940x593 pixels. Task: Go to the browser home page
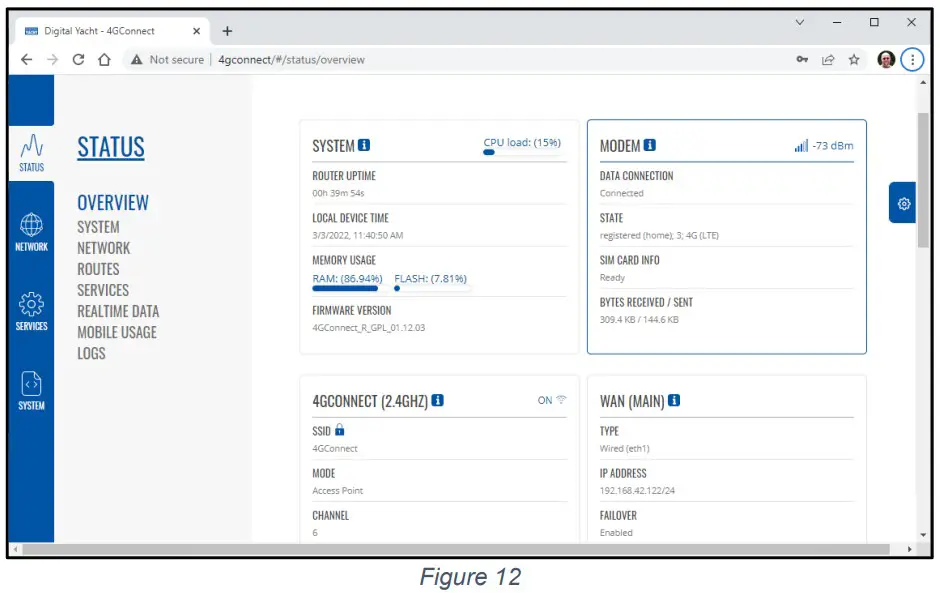coord(104,59)
